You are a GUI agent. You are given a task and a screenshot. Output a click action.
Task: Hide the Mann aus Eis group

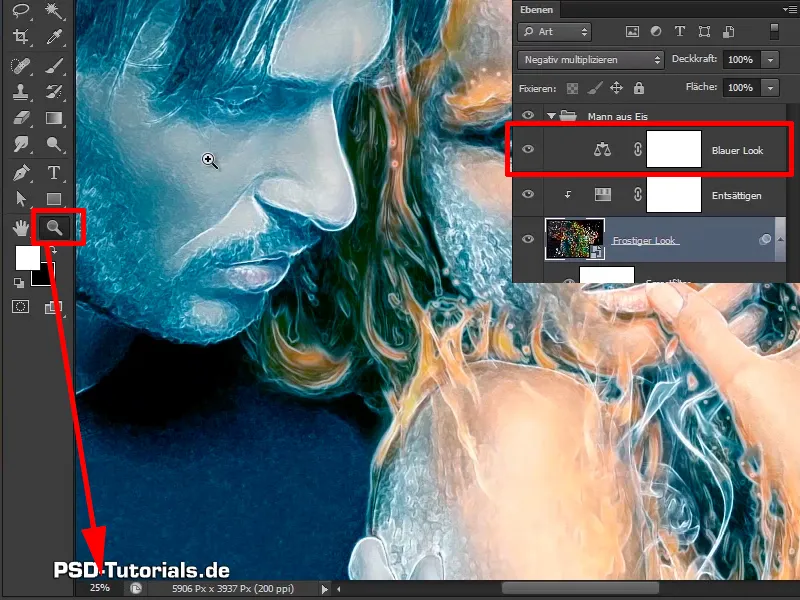coord(528,115)
